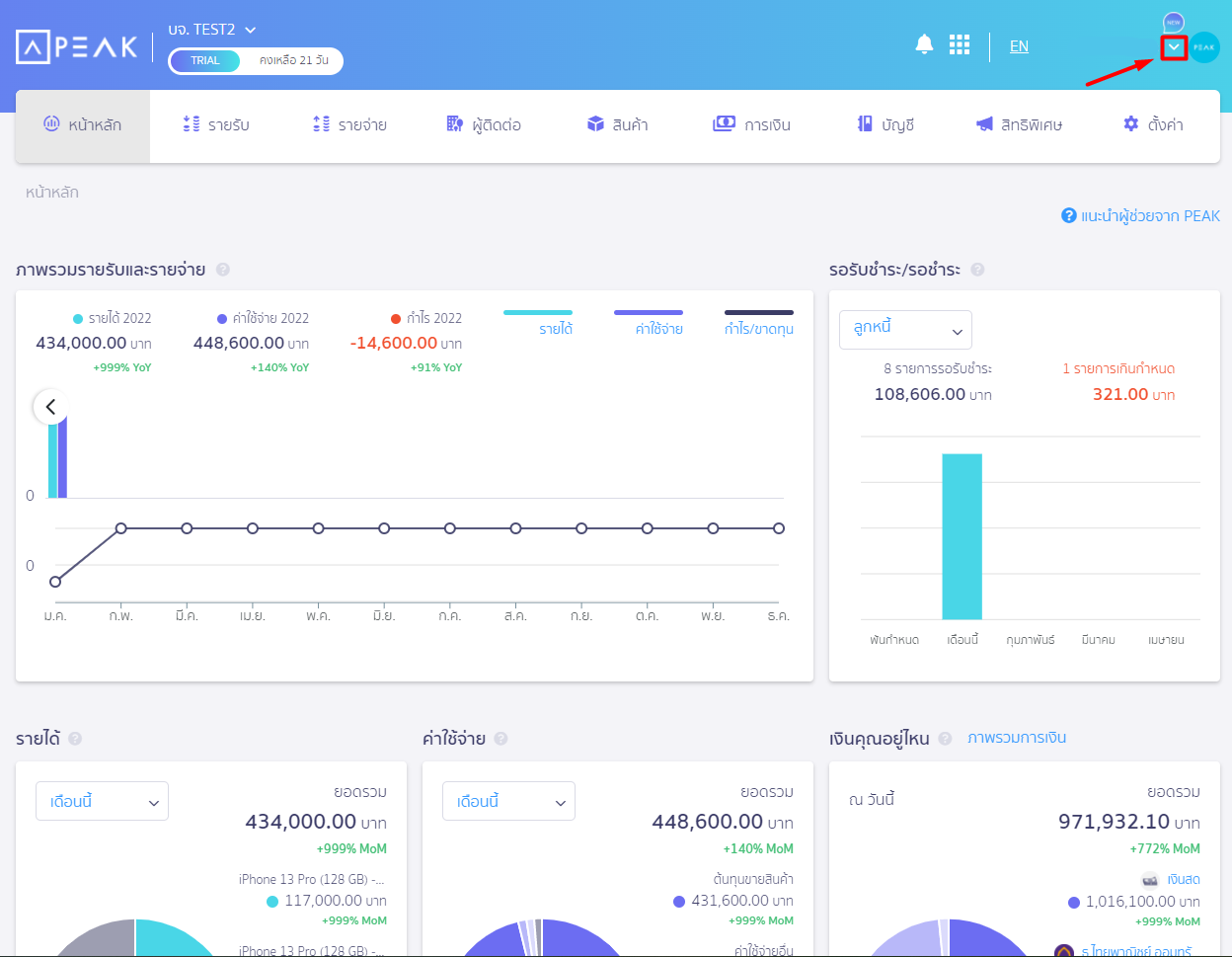This screenshot has width=1232, height=957.
Task: Click help icon next to ภาพรวมรายรับและรายจ่าย
Action: (x=223, y=270)
